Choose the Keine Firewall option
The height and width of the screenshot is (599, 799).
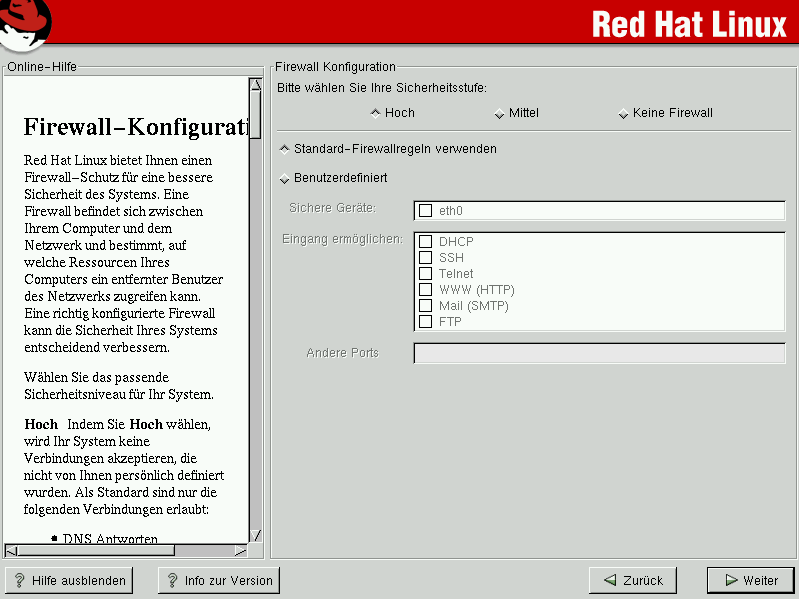pos(624,113)
